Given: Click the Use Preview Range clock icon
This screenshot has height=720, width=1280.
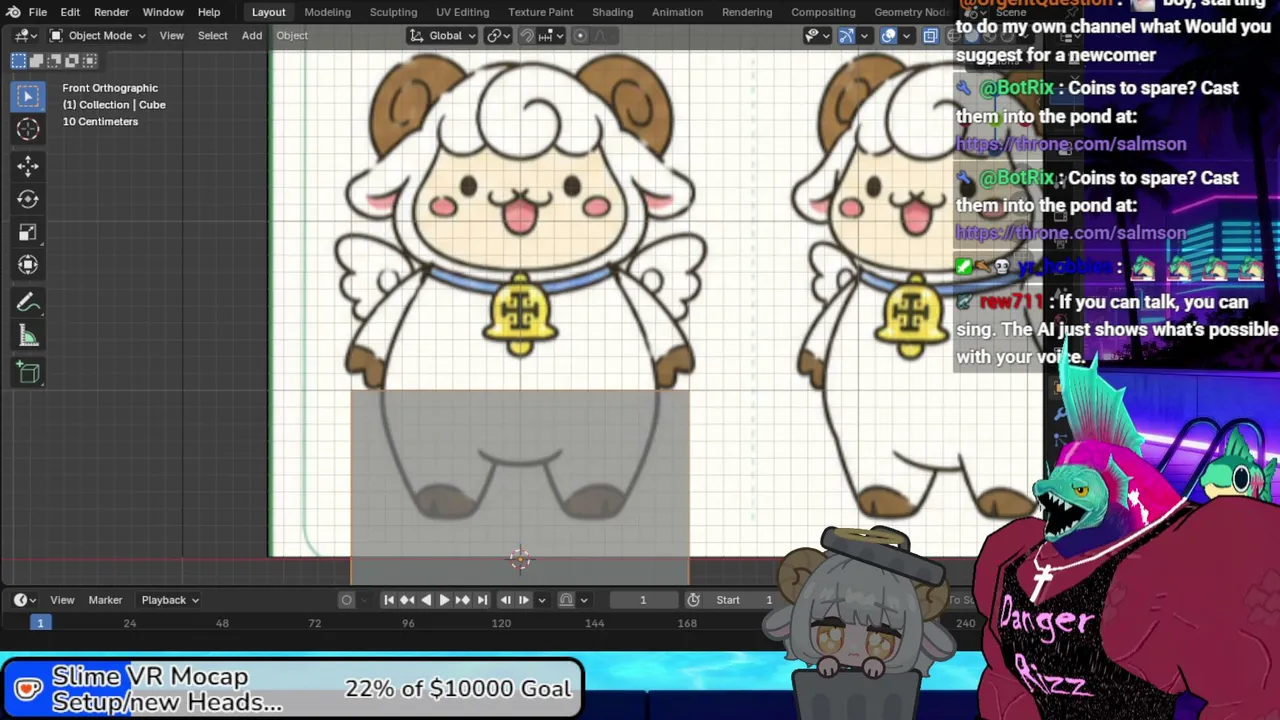Looking at the screenshot, I should pyautogui.click(x=693, y=600).
